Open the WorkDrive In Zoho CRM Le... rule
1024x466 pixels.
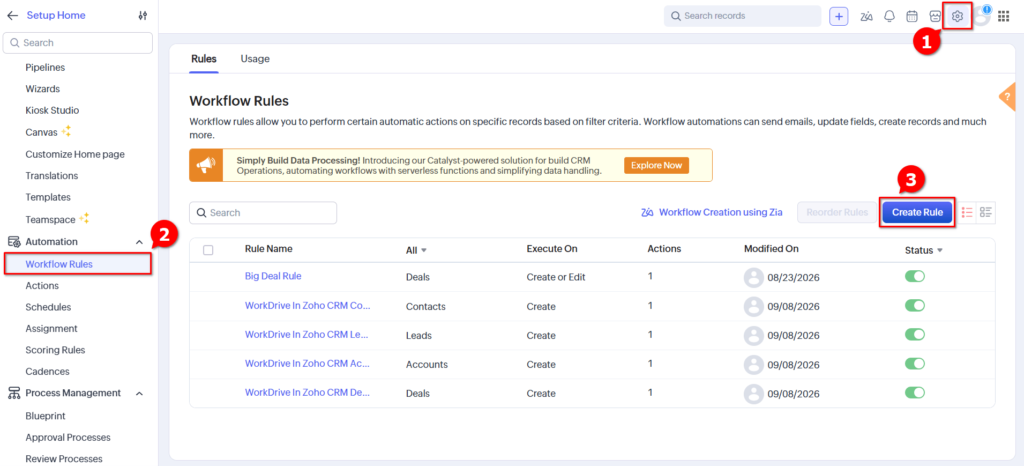pos(307,334)
